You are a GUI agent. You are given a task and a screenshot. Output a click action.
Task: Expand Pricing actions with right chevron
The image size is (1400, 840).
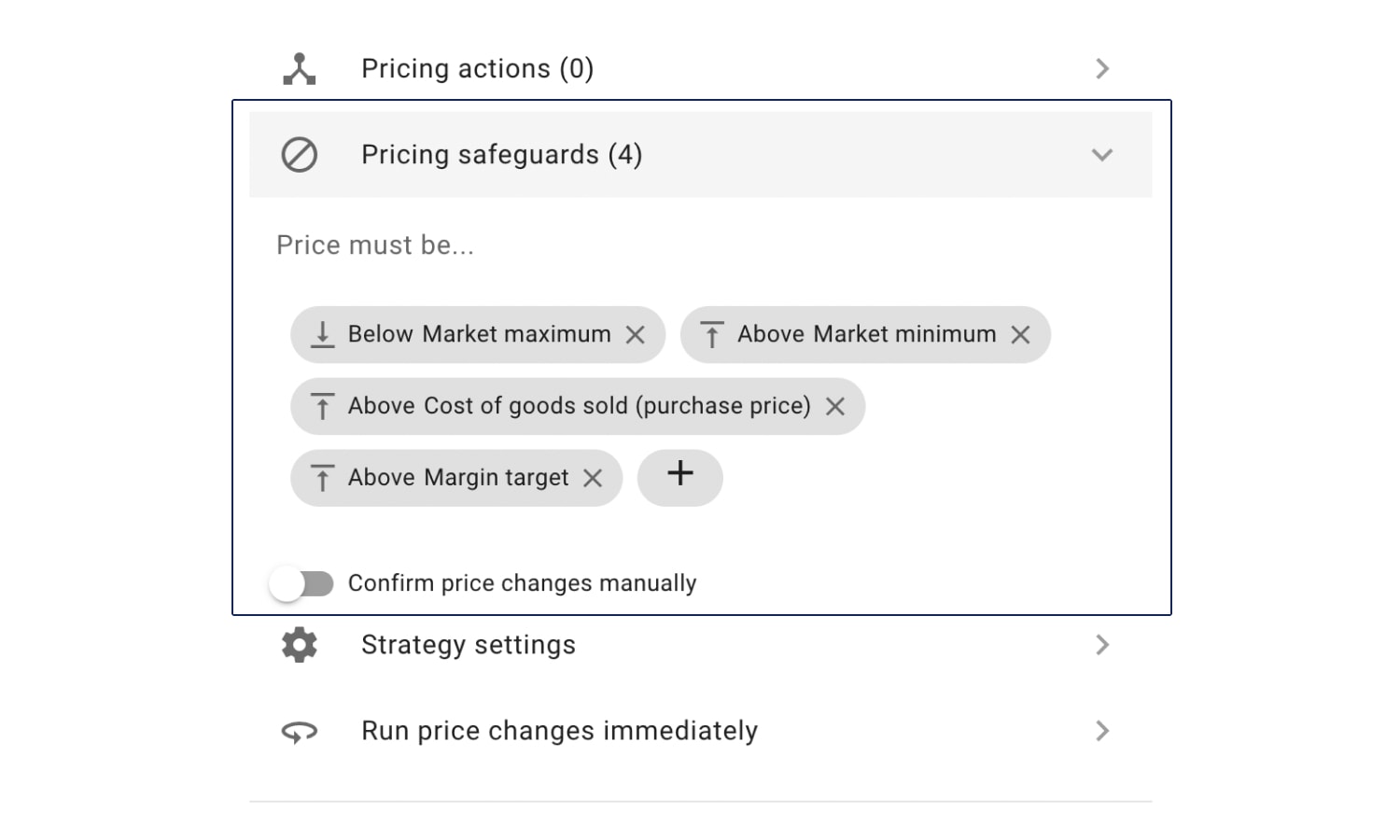1102,69
